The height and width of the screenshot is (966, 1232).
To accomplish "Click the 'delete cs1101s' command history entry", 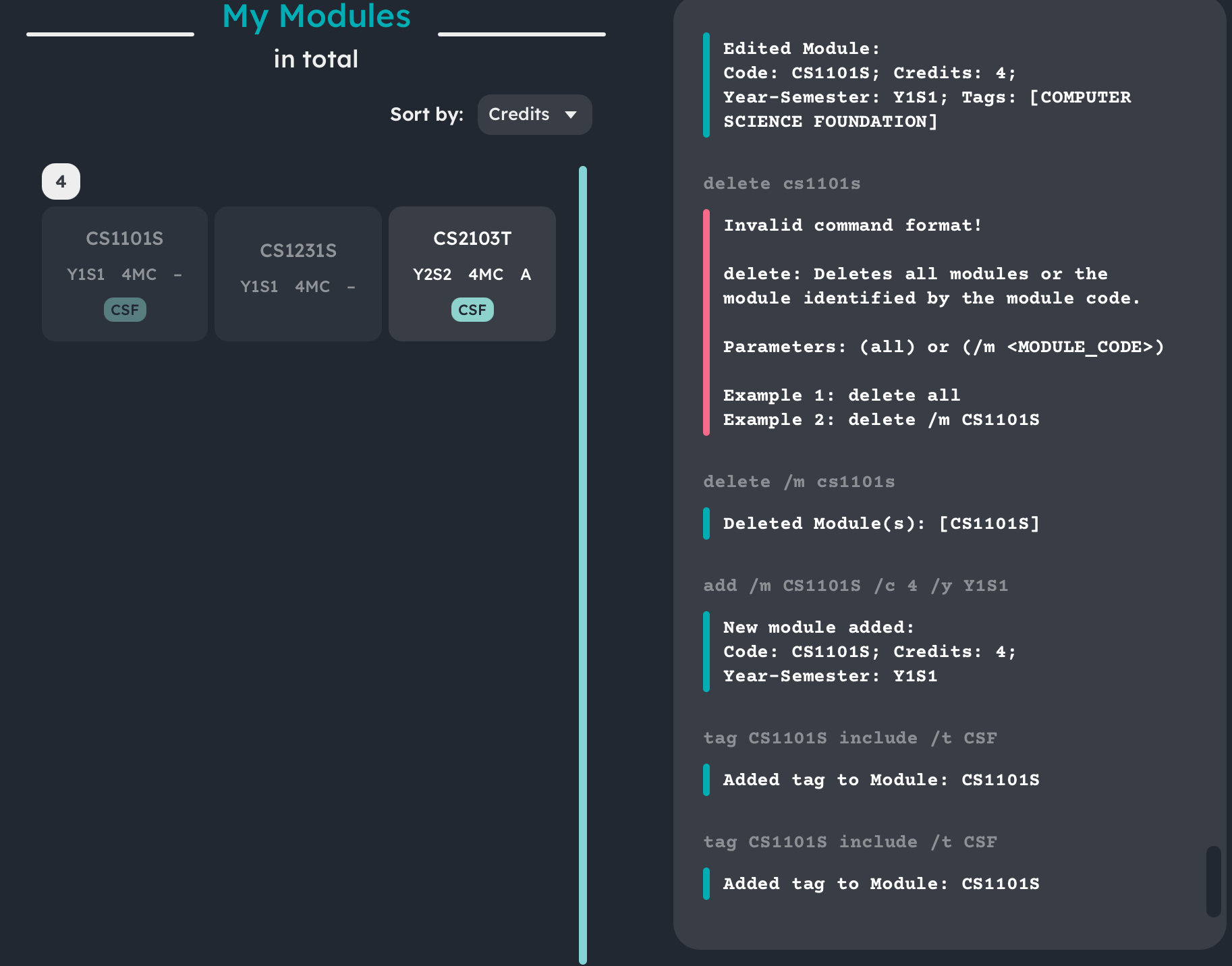I will (x=782, y=183).
